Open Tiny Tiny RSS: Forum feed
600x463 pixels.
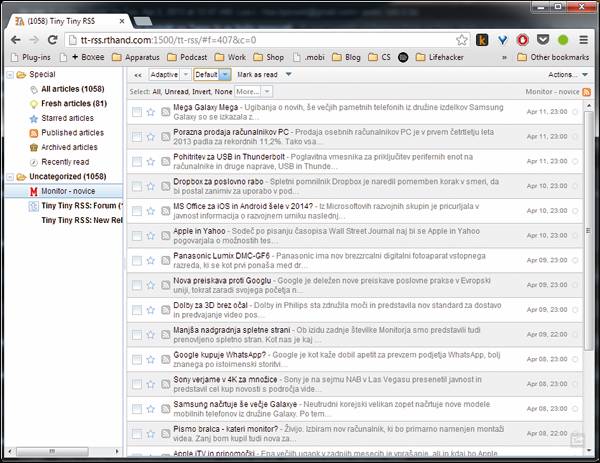[x=82, y=206]
